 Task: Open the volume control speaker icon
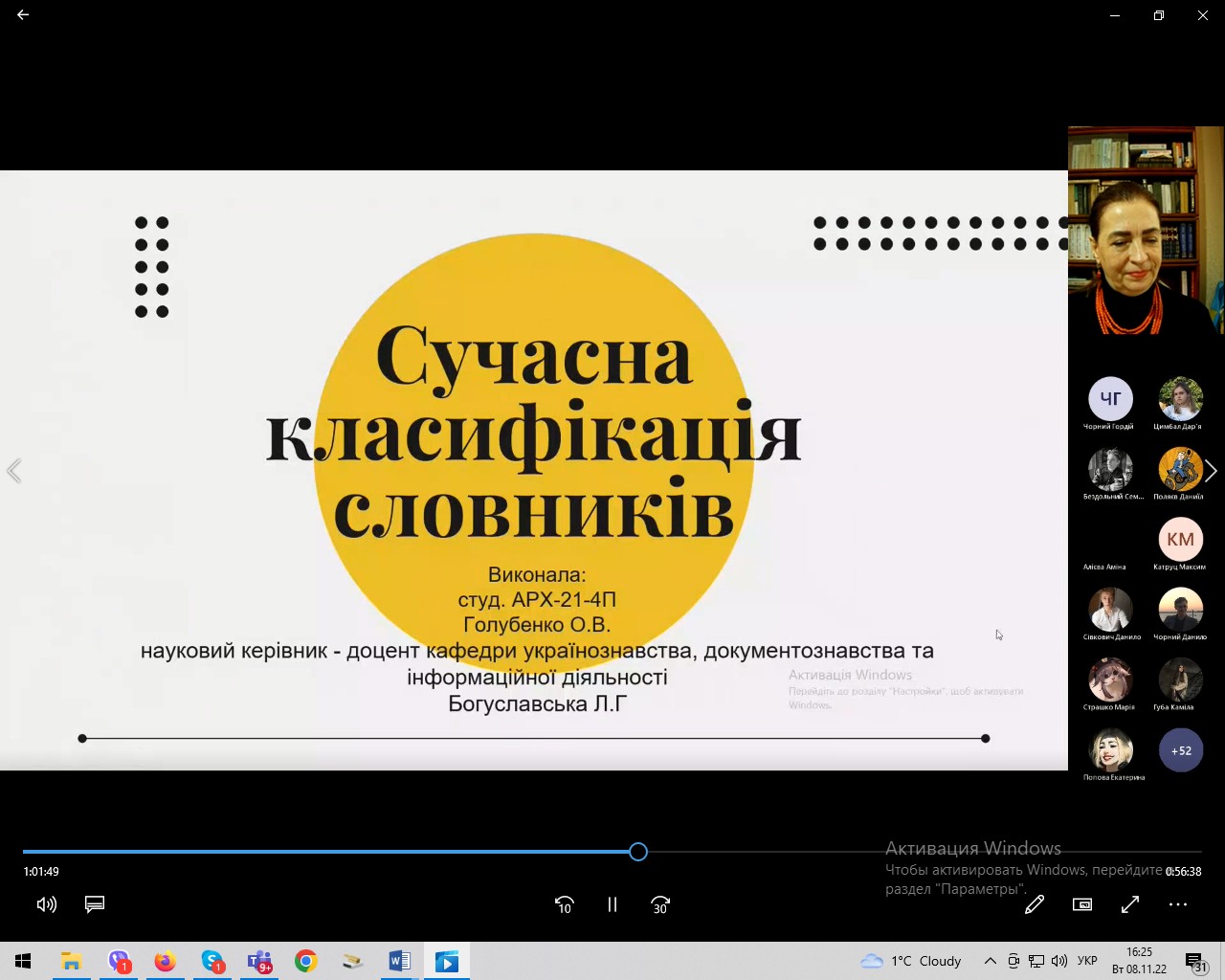click(x=46, y=904)
